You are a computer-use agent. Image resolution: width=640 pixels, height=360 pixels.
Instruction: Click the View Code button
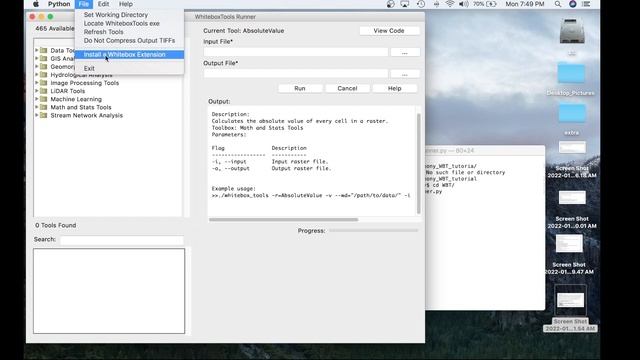click(x=389, y=31)
